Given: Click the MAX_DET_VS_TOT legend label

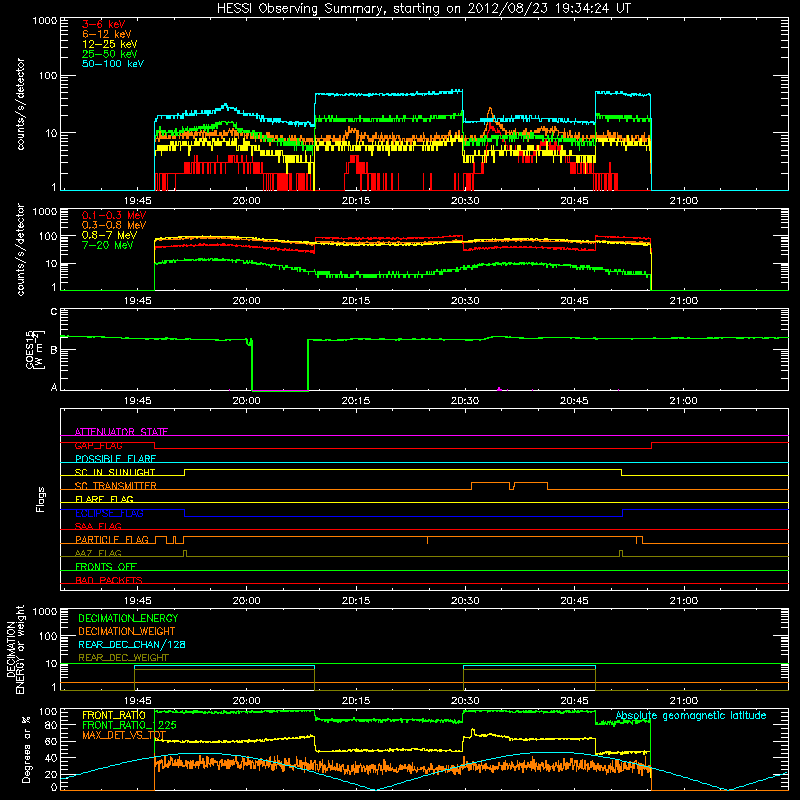Looking at the screenshot, I should click(124, 735).
